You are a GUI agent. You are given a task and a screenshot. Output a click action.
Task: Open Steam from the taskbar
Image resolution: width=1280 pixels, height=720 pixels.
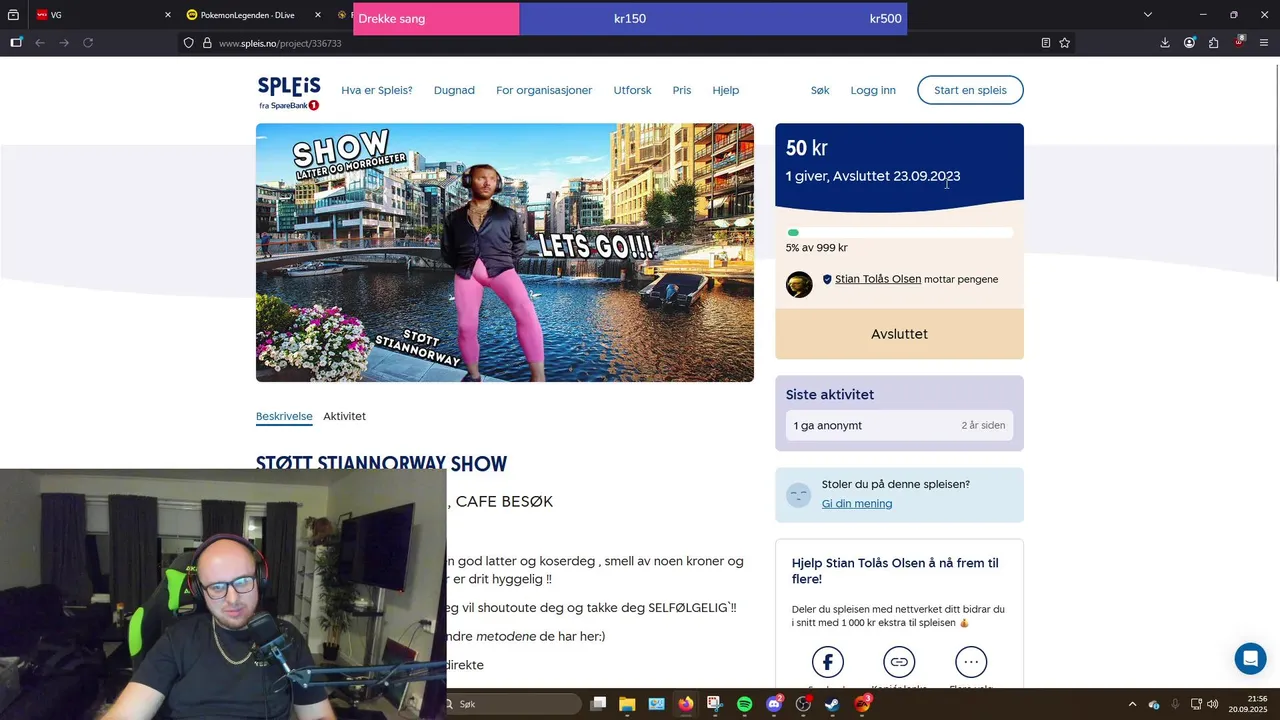[832, 704]
